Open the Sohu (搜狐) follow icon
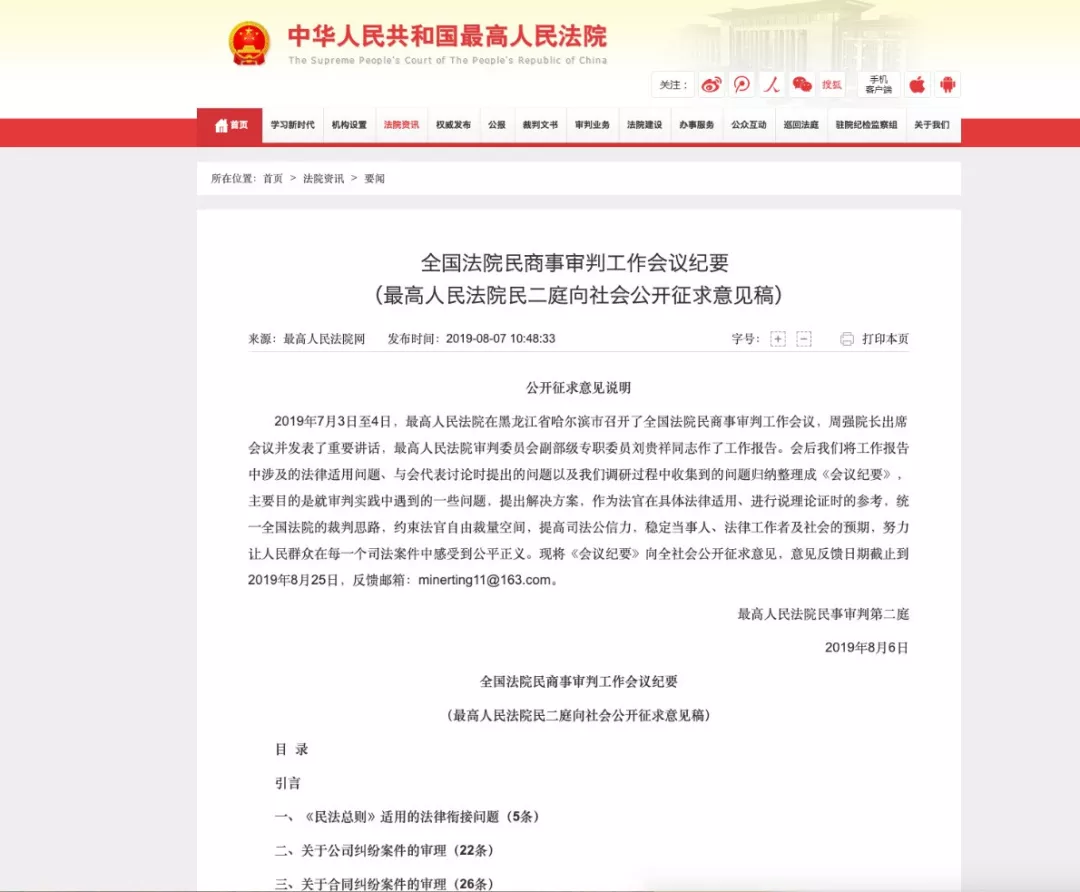Screen dimensions: 1080x892 click(832, 85)
